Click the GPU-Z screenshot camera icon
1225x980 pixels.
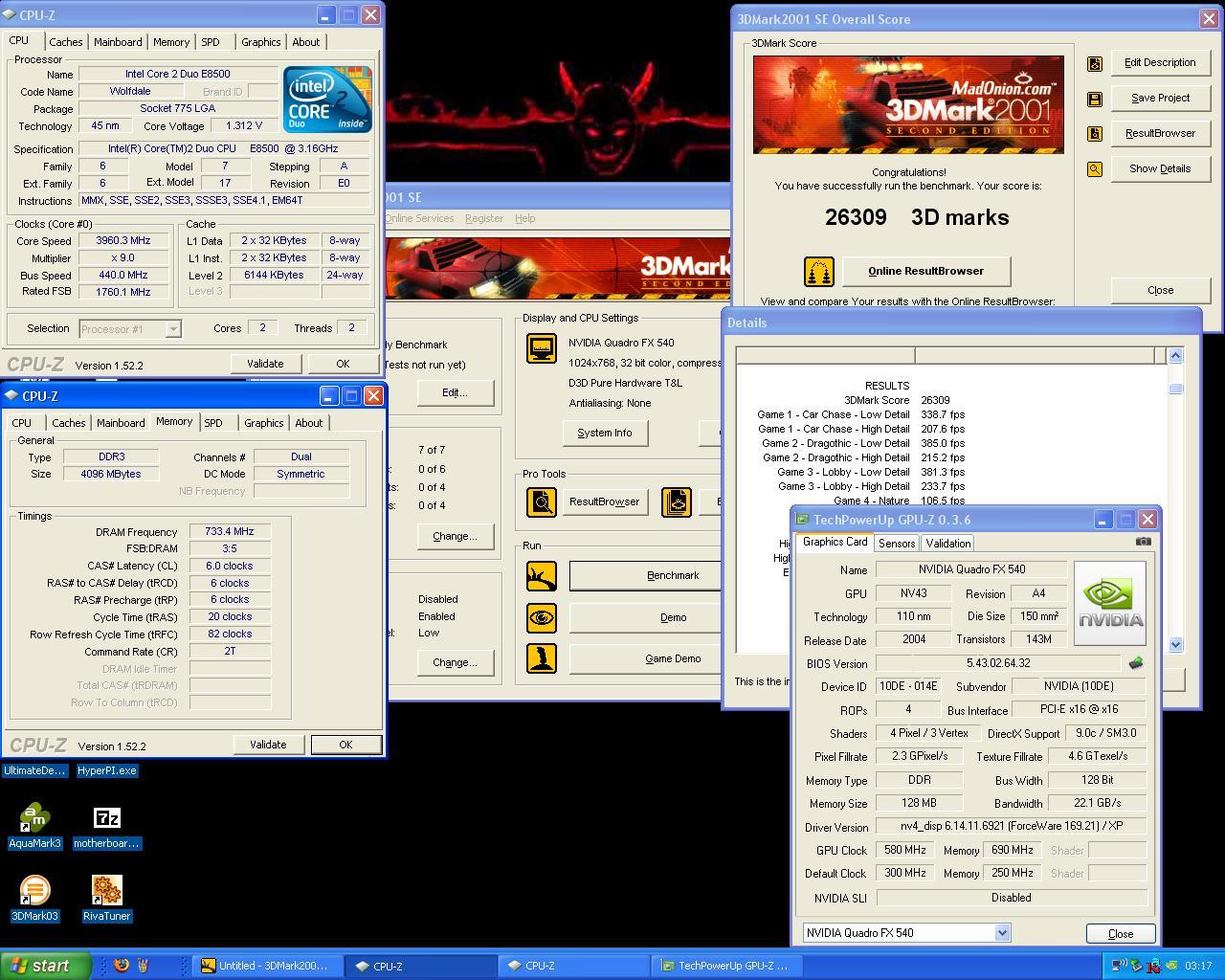[1143, 542]
